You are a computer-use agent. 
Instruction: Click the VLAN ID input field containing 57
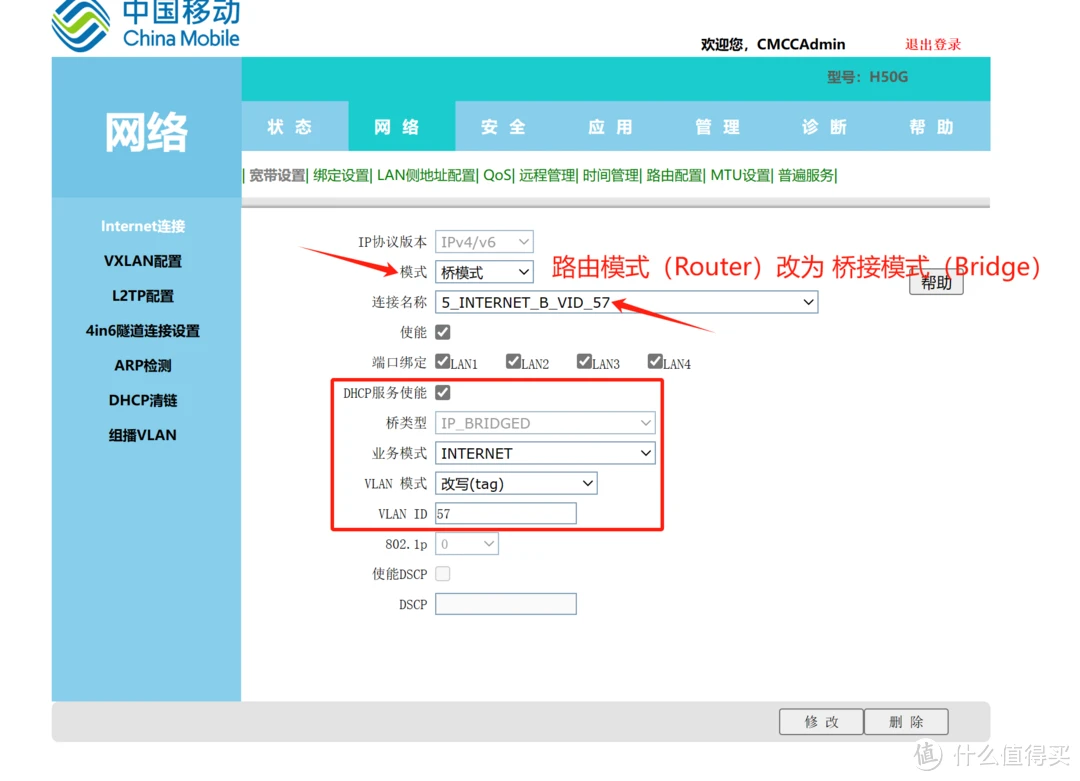pos(505,512)
